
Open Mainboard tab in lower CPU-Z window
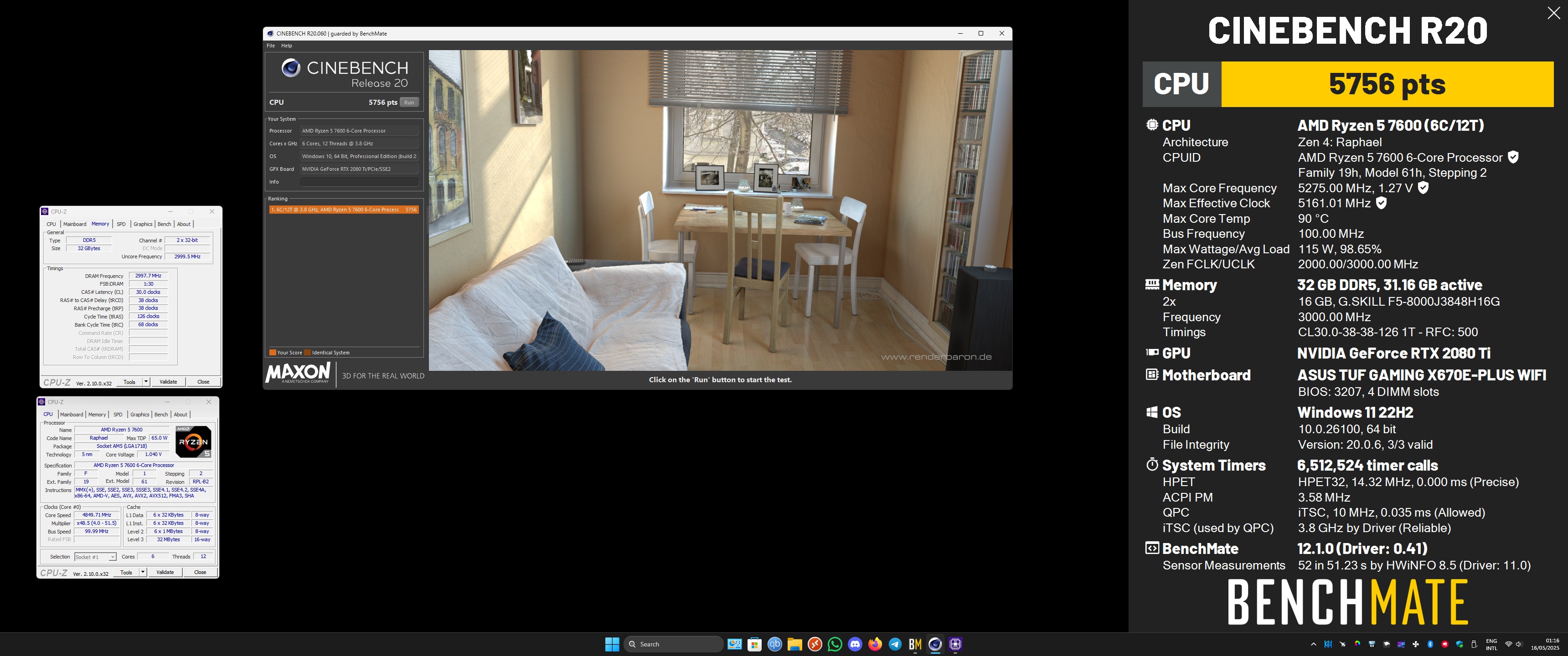(71, 415)
